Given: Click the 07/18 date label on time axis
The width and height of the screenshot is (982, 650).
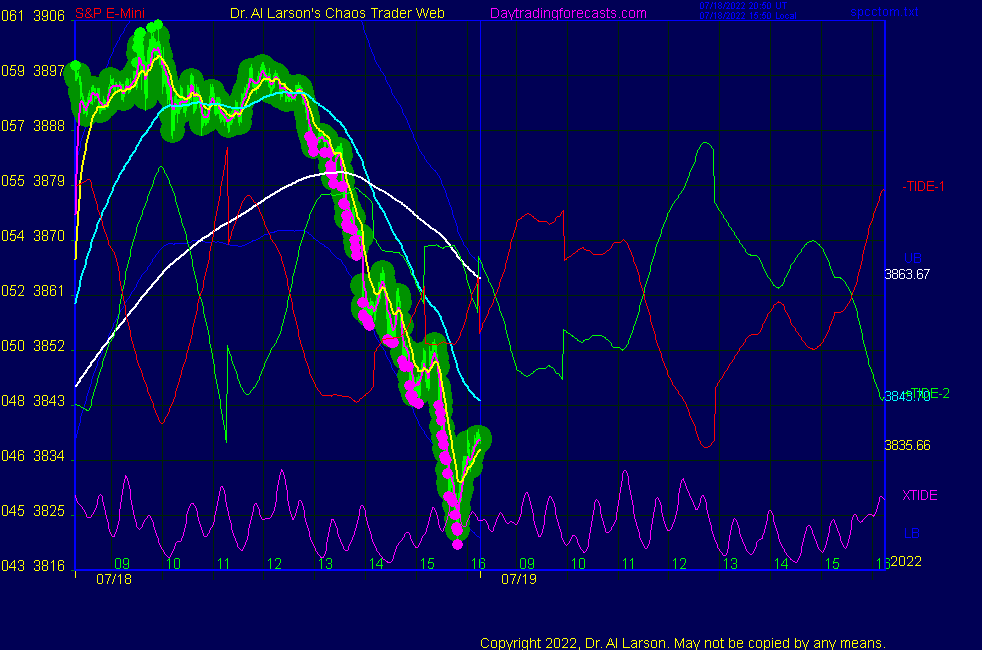Looking at the screenshot, I should tap(114, 579).
